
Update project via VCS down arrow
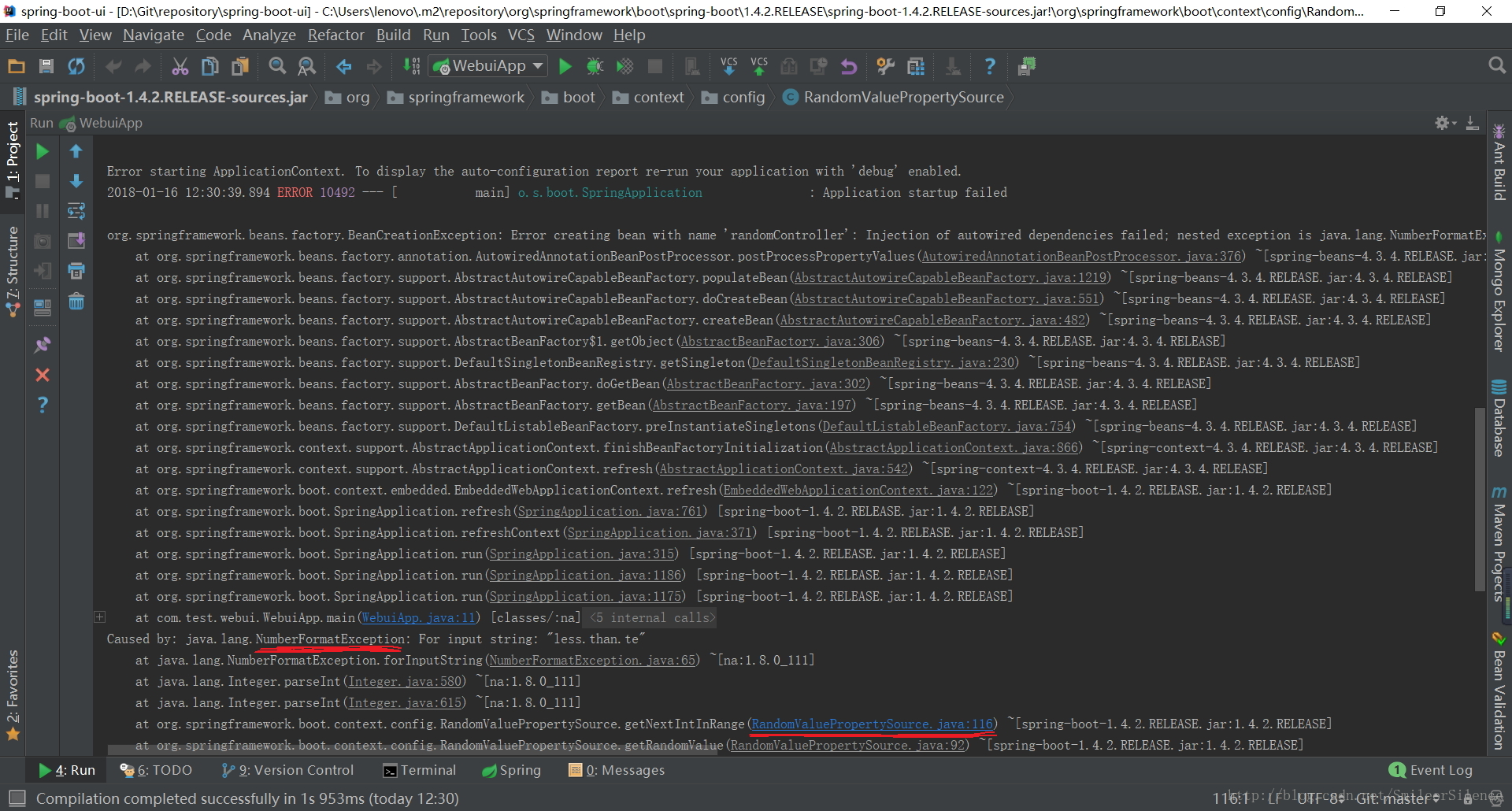[729, 67]
